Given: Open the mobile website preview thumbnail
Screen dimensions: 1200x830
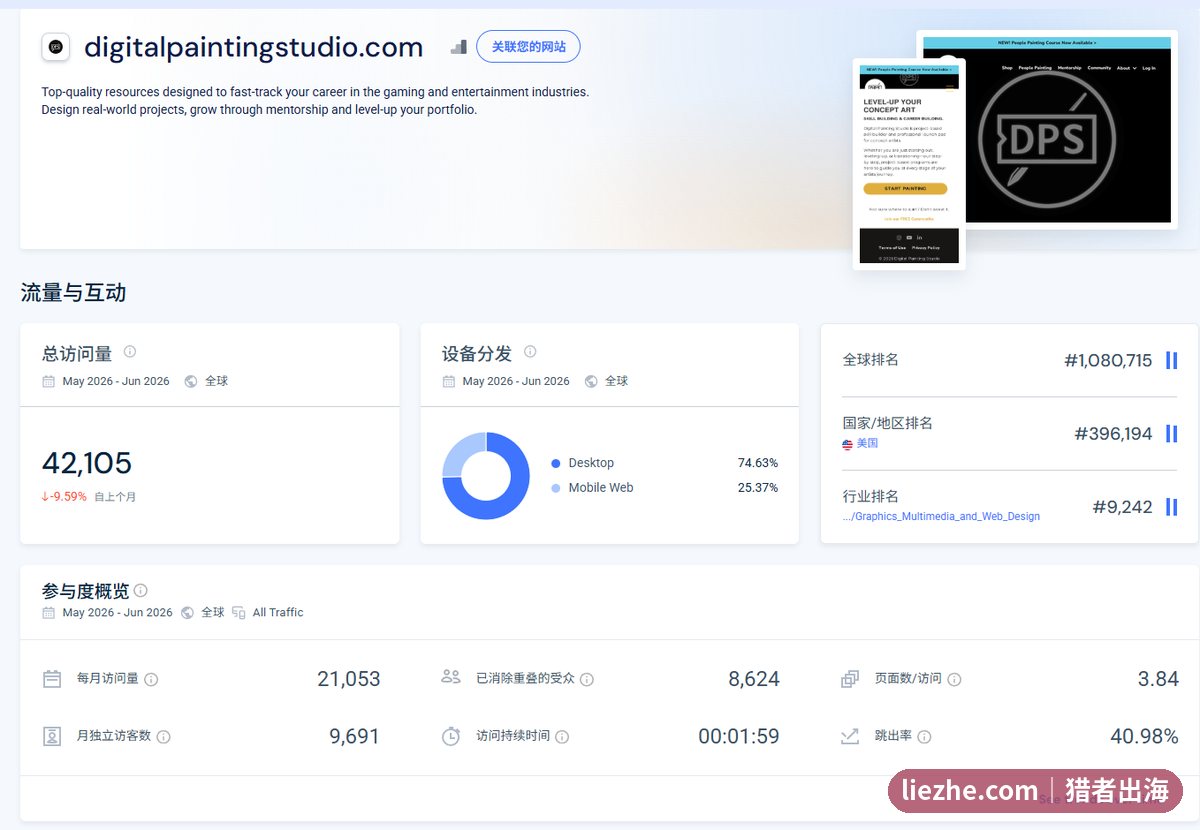Looking at the screenshot, I should coord(909,163).
